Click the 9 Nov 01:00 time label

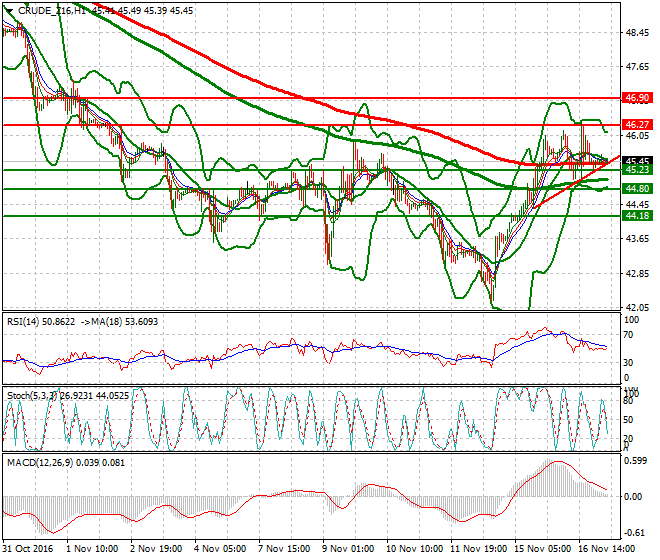(349, 549)
